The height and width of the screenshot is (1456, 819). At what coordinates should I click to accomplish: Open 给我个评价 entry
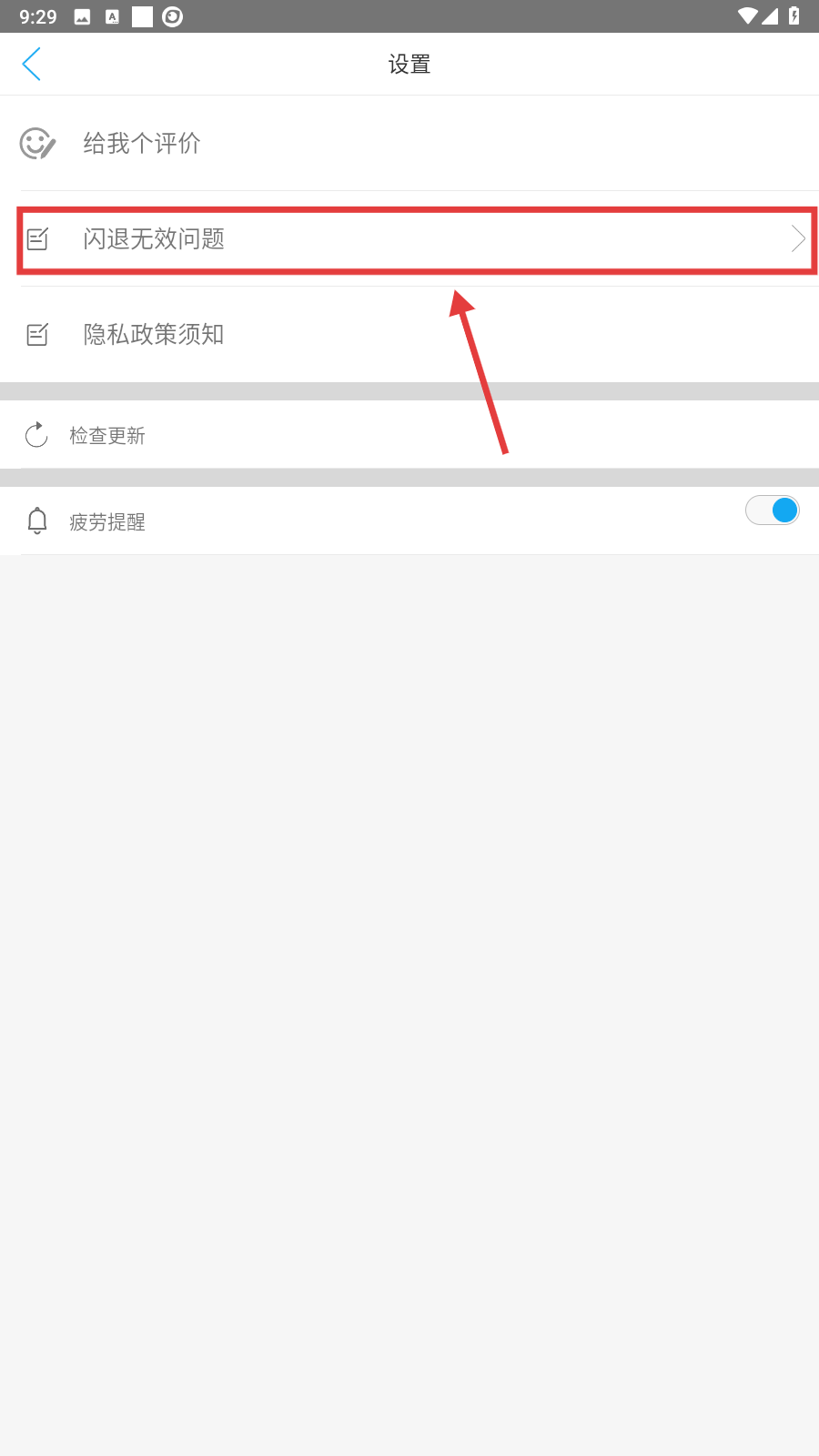point(409,143)
